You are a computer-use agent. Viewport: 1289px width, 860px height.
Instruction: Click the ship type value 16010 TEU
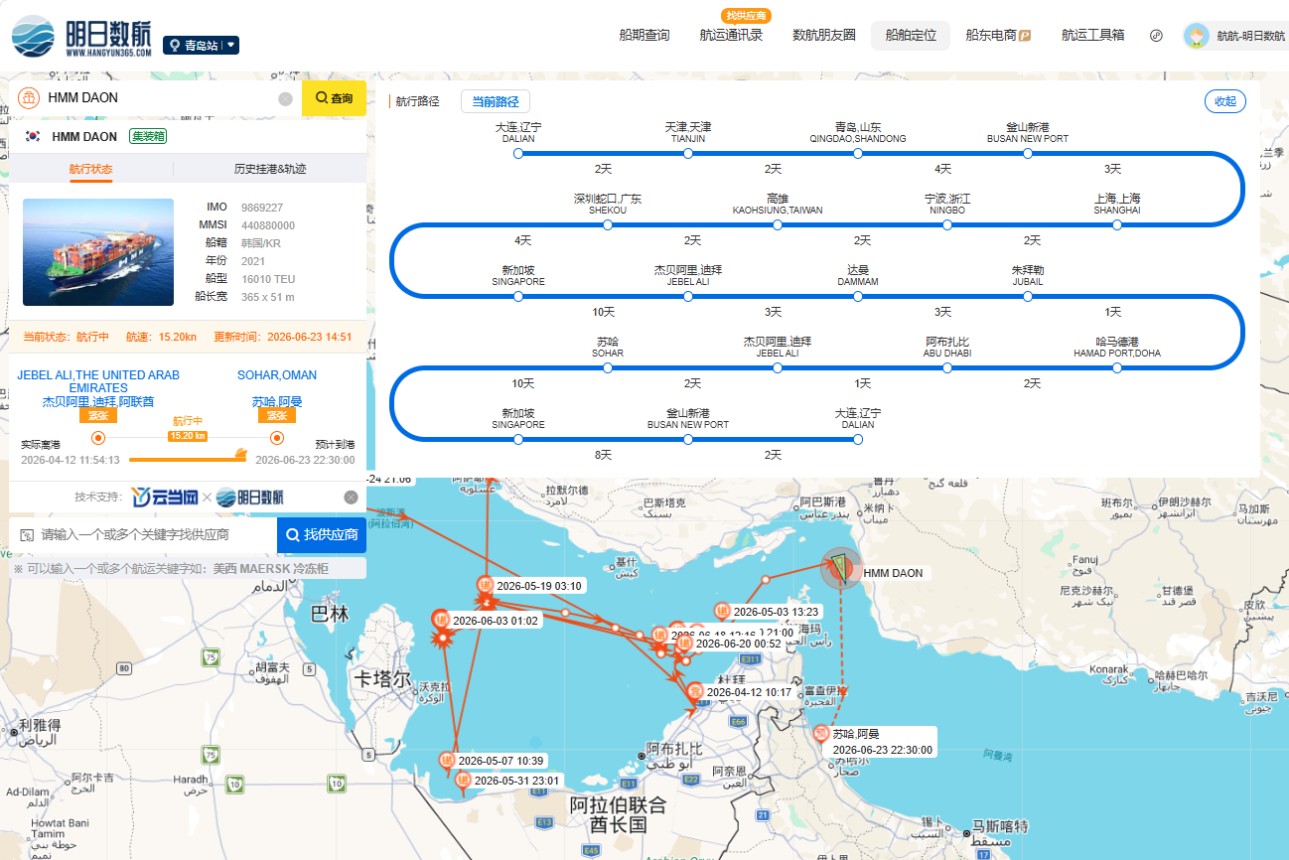click(268, 279)
